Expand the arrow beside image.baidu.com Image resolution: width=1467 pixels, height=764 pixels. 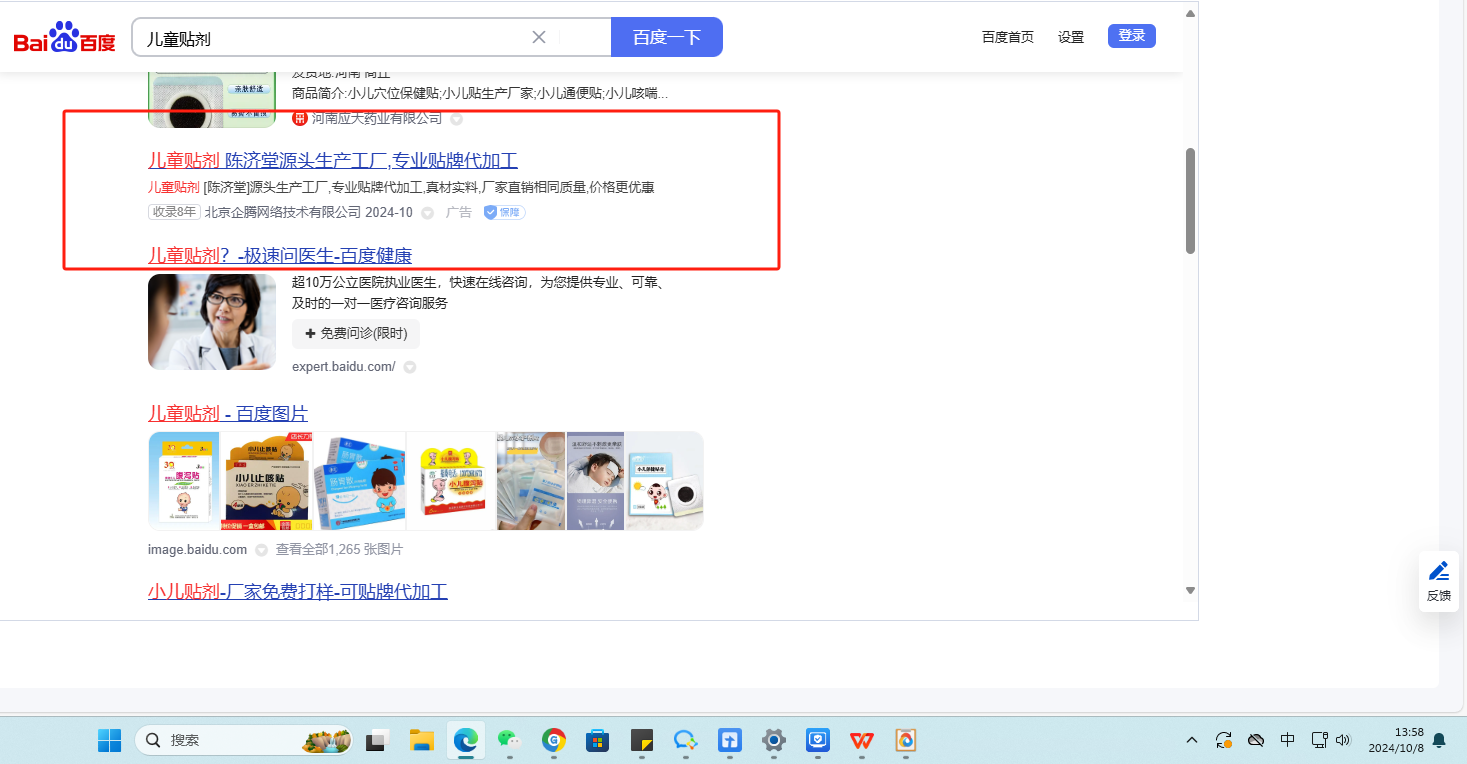[x=261, y=550]
